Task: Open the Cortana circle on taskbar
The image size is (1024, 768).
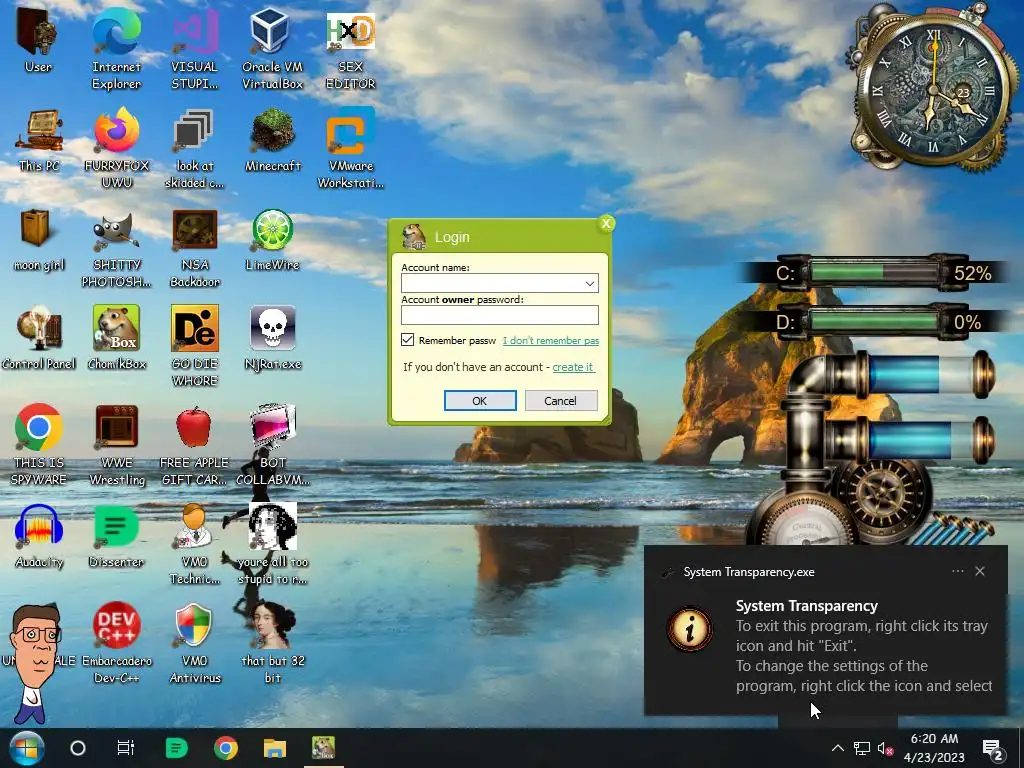Action: [78, 748]
